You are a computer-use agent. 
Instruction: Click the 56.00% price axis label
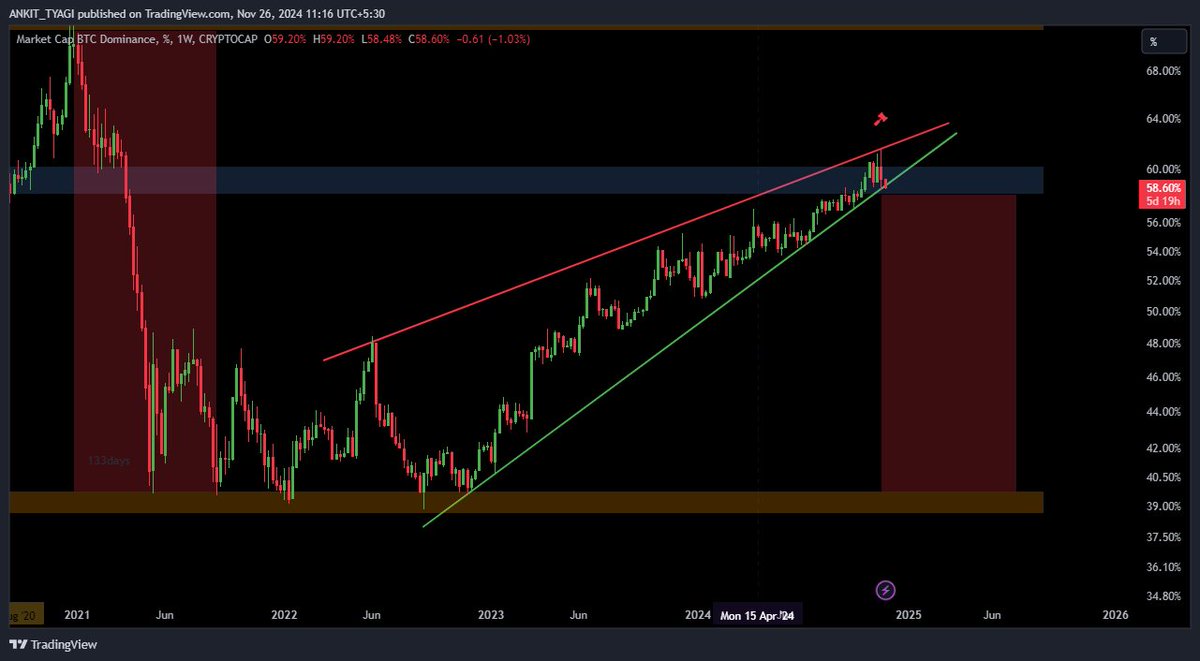click(1163, 223)
